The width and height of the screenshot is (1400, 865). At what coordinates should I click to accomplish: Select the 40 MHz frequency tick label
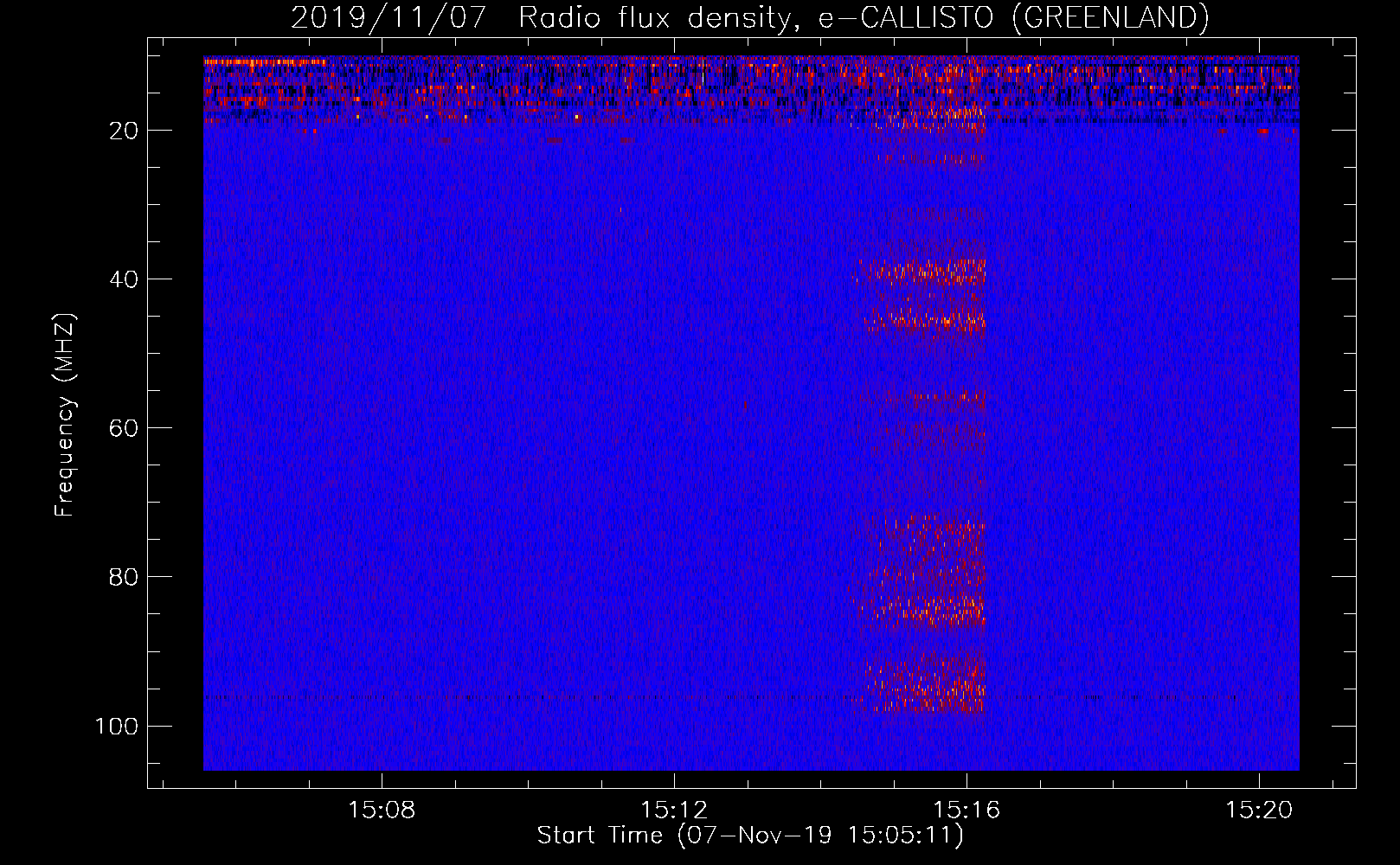pyautogui.click(x=123, y=279)
